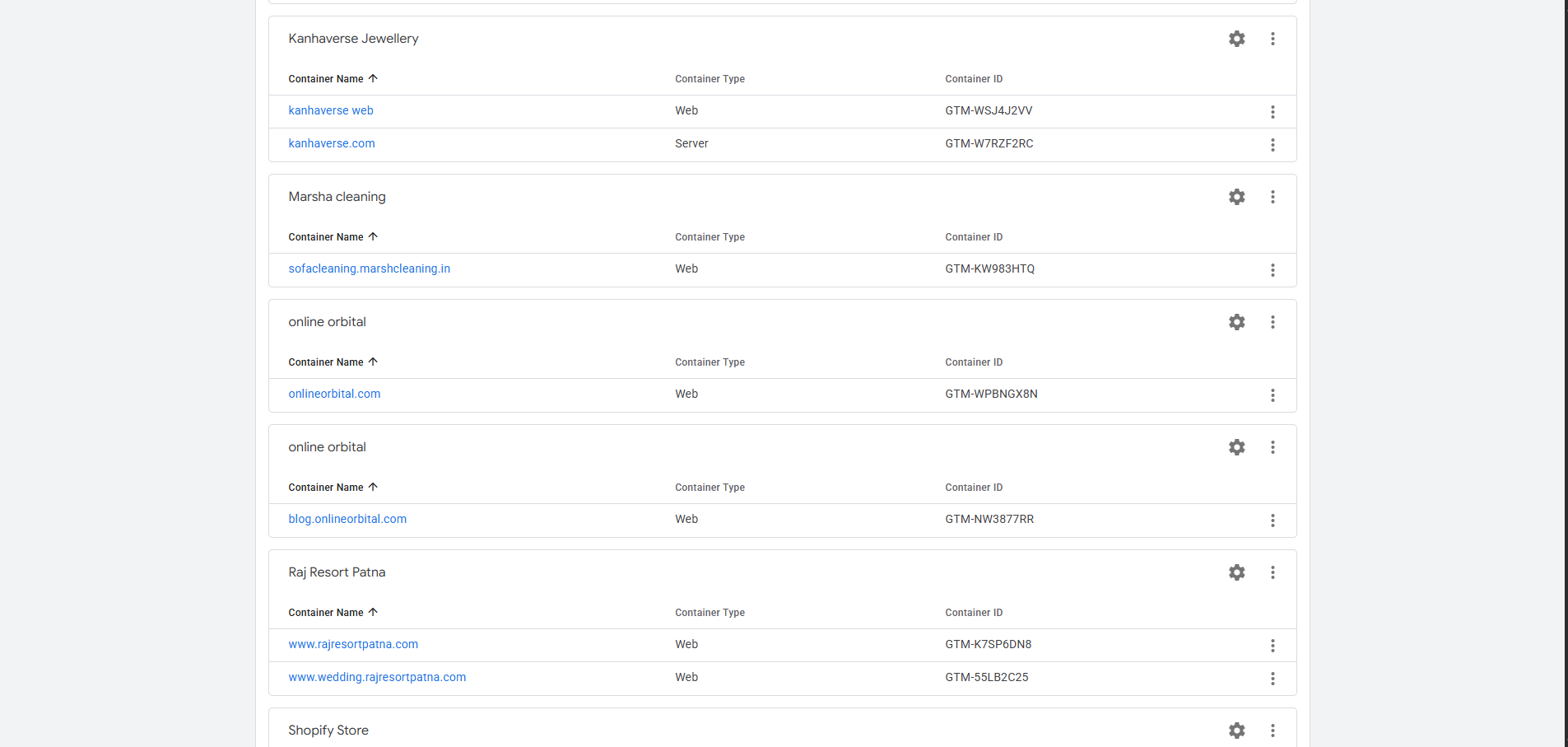This screenshot has width=1568, height=747.
Task: Open more options for kanhaverse.com server container
Action: tap(1273, 145)
